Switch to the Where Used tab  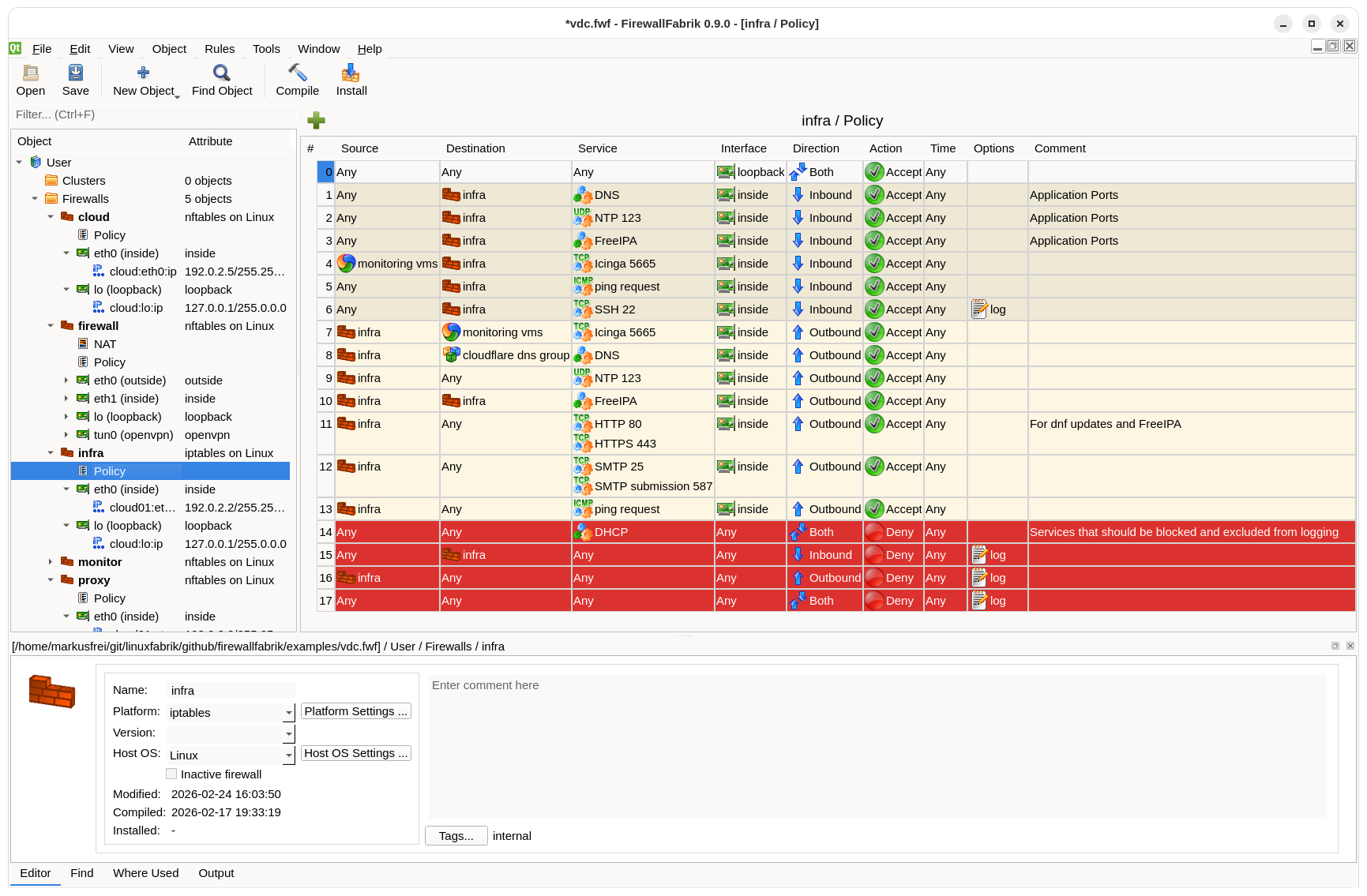click(145, 873)
